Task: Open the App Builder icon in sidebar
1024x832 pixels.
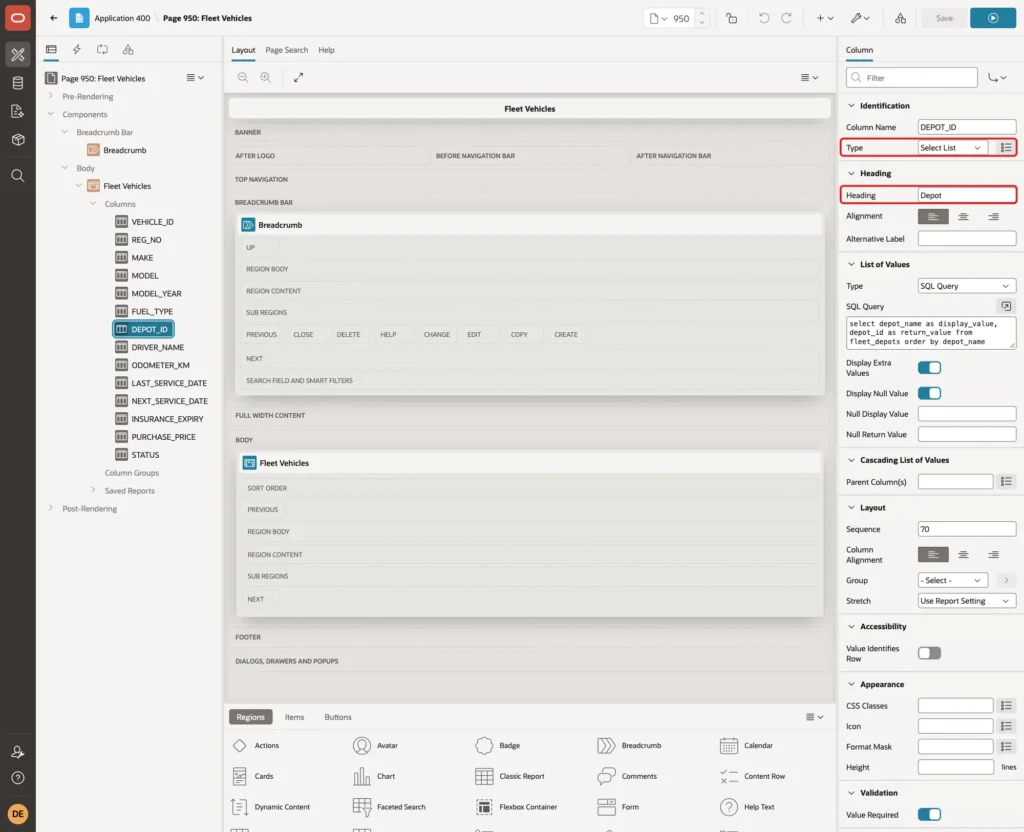Action: 18,54
